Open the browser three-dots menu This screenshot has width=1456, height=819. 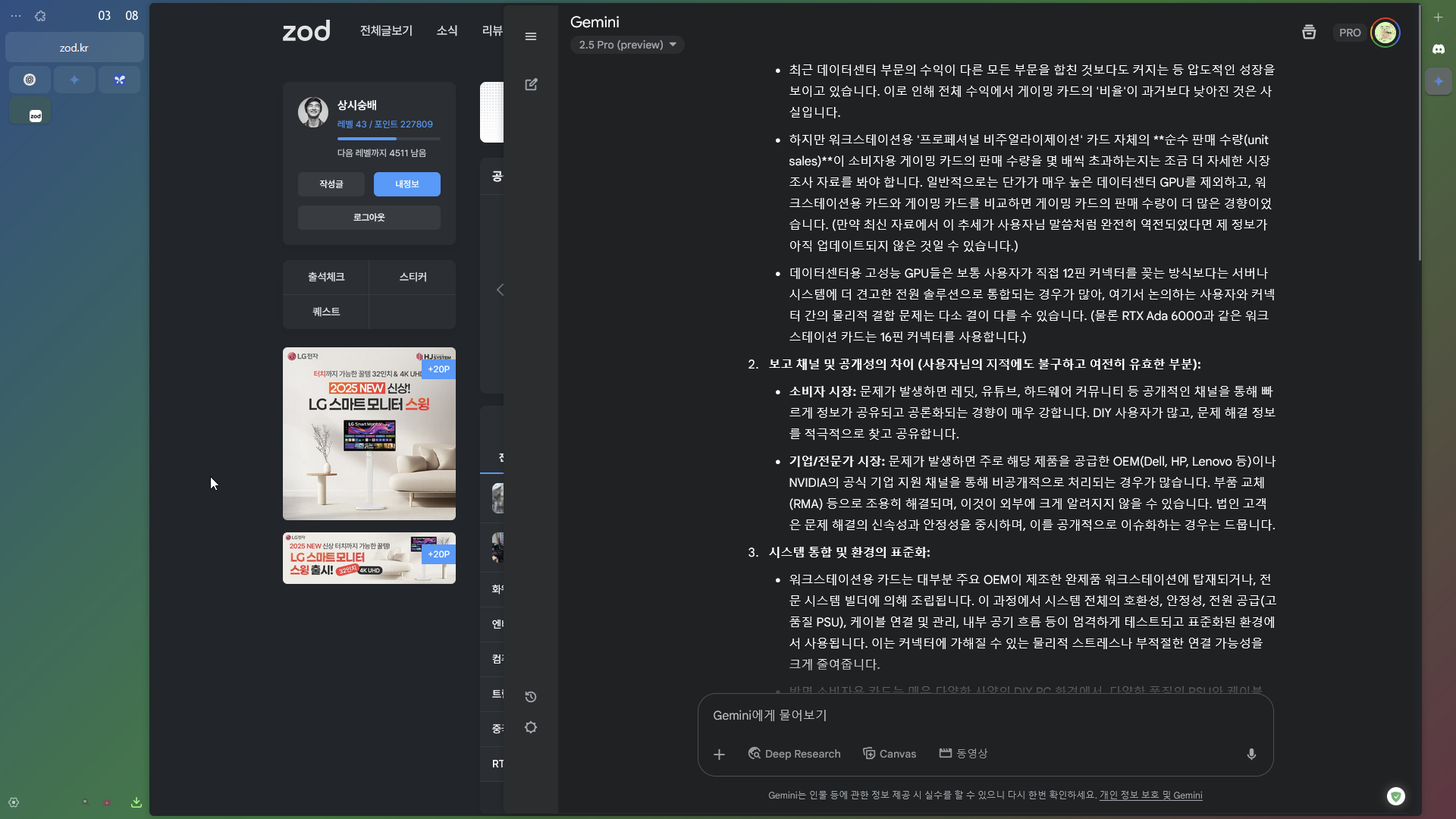pos(16,16)
